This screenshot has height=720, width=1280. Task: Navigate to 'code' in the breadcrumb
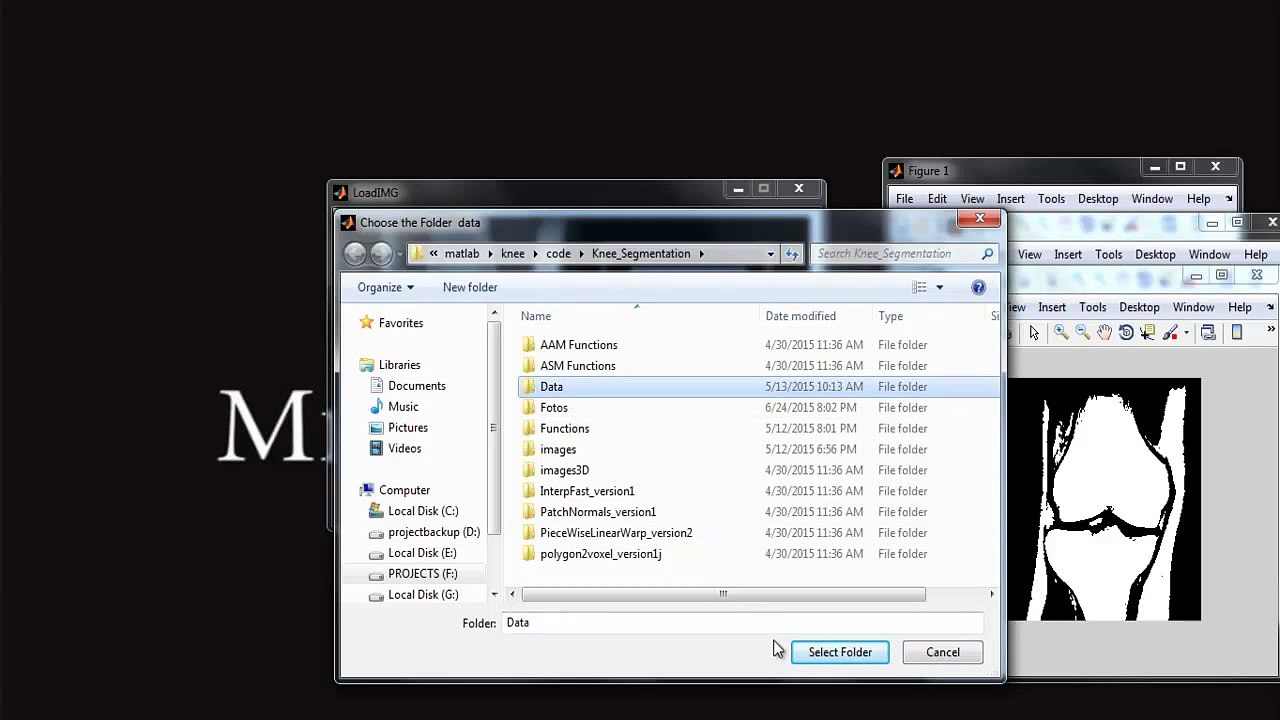tap(558, 254)
